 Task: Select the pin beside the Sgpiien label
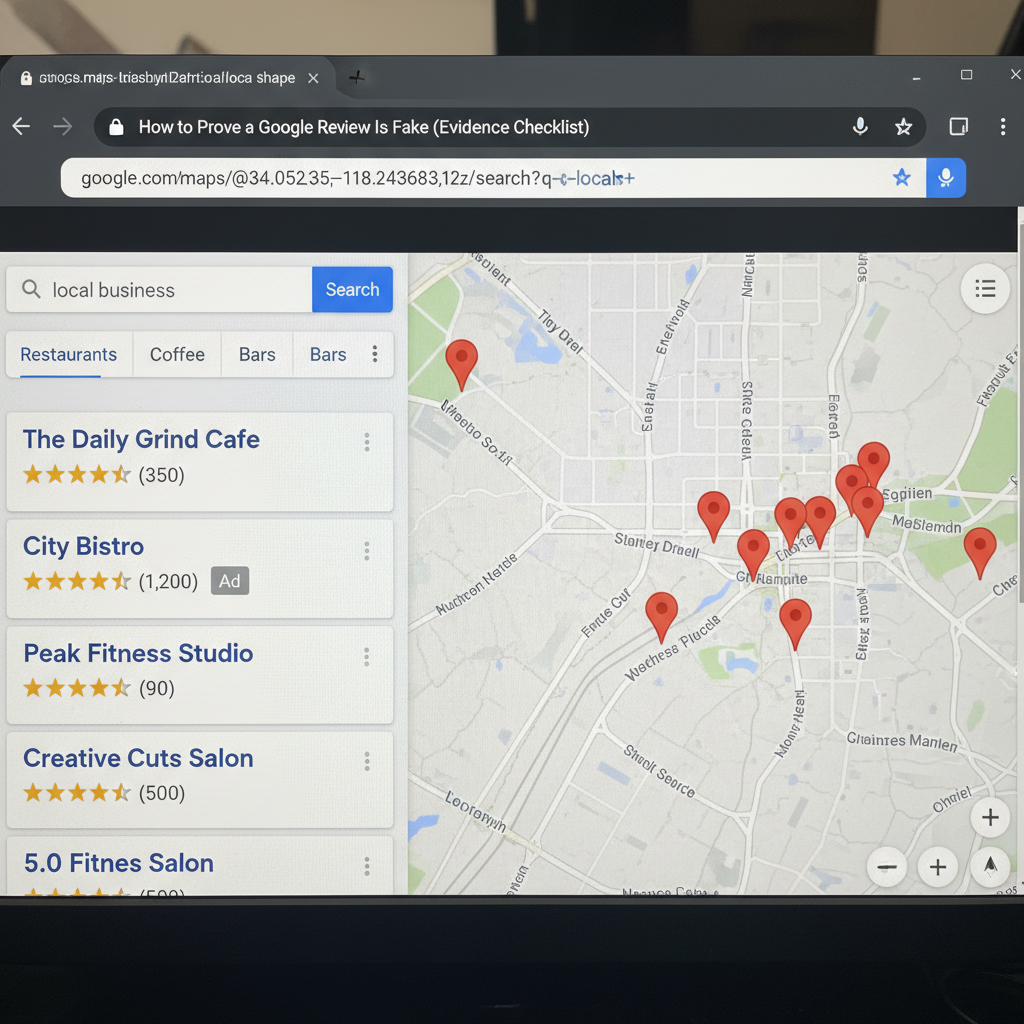867,509
